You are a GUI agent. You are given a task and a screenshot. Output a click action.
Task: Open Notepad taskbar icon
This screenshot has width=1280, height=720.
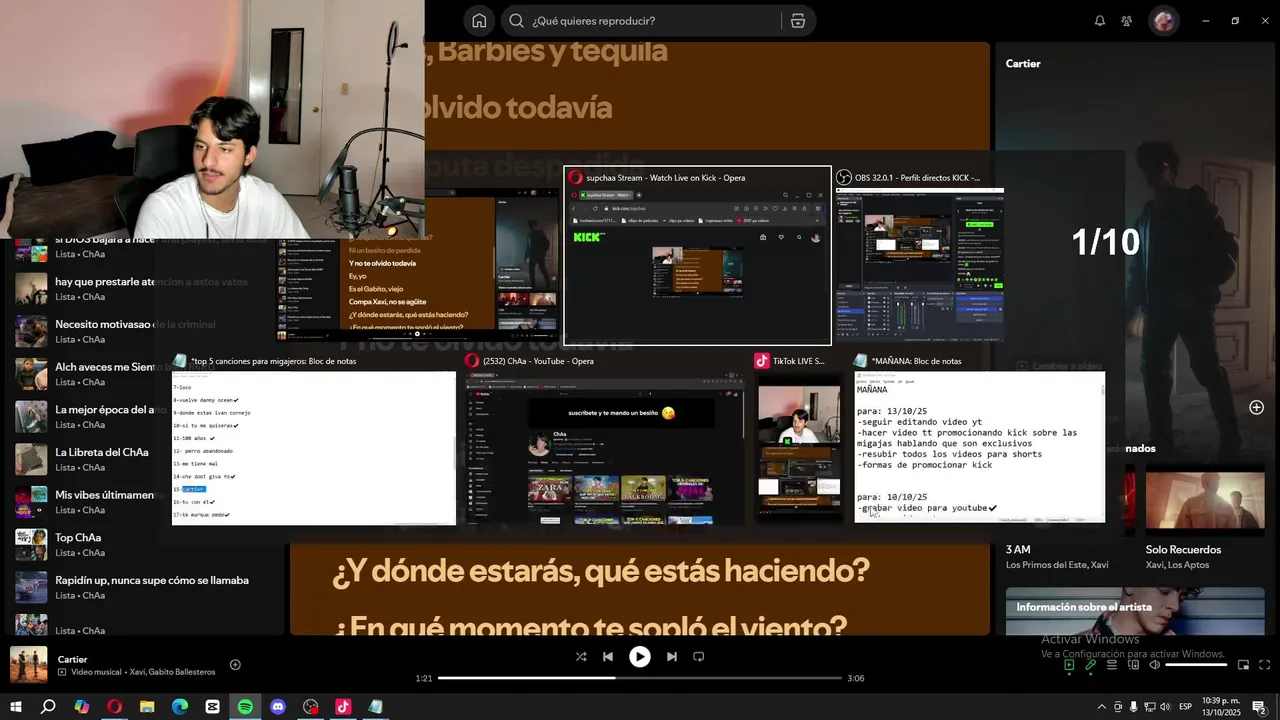[x=376, y=707]
